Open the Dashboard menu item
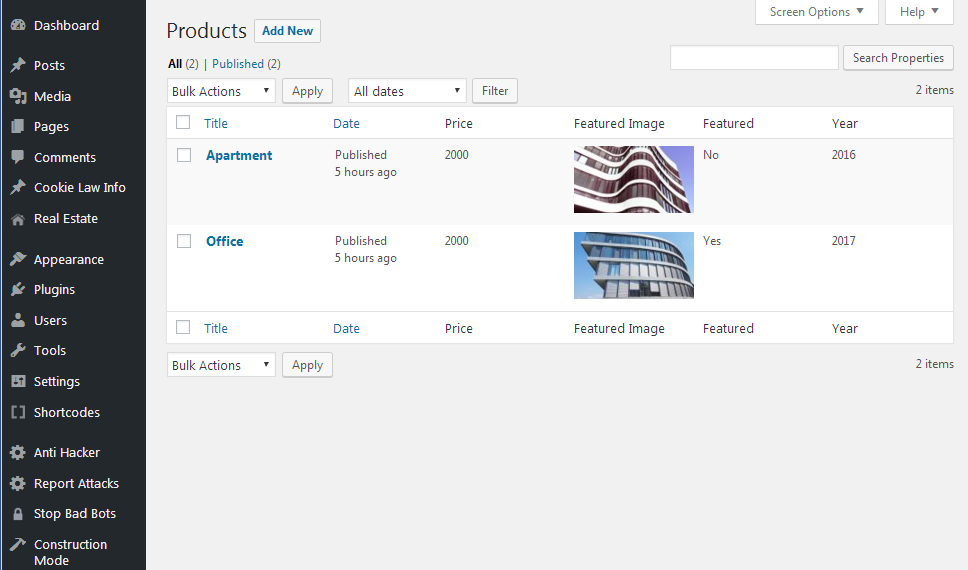The height and width of the screenshot is (570, 968). pyautogui.click(x=66, y=25)
